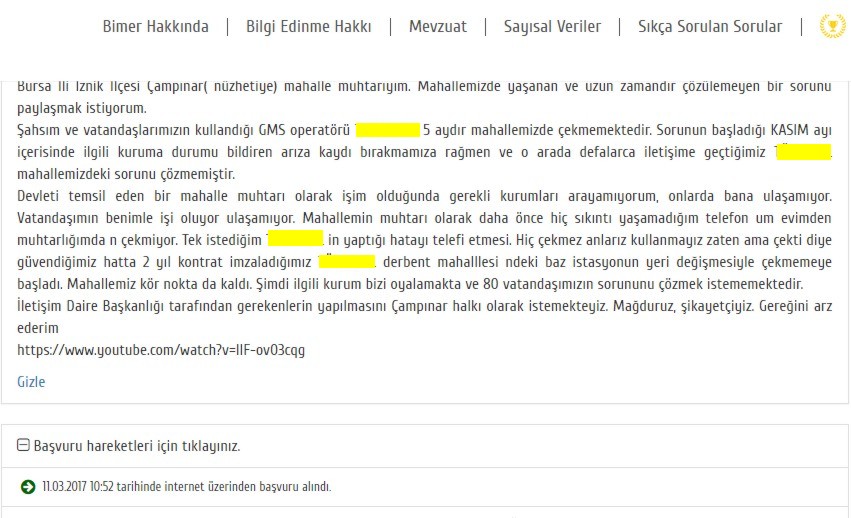Collapse the Başvuru hareketleri minus icon
Image resolution: width=851 pixels, height=518 pixels.
[23, 445]
